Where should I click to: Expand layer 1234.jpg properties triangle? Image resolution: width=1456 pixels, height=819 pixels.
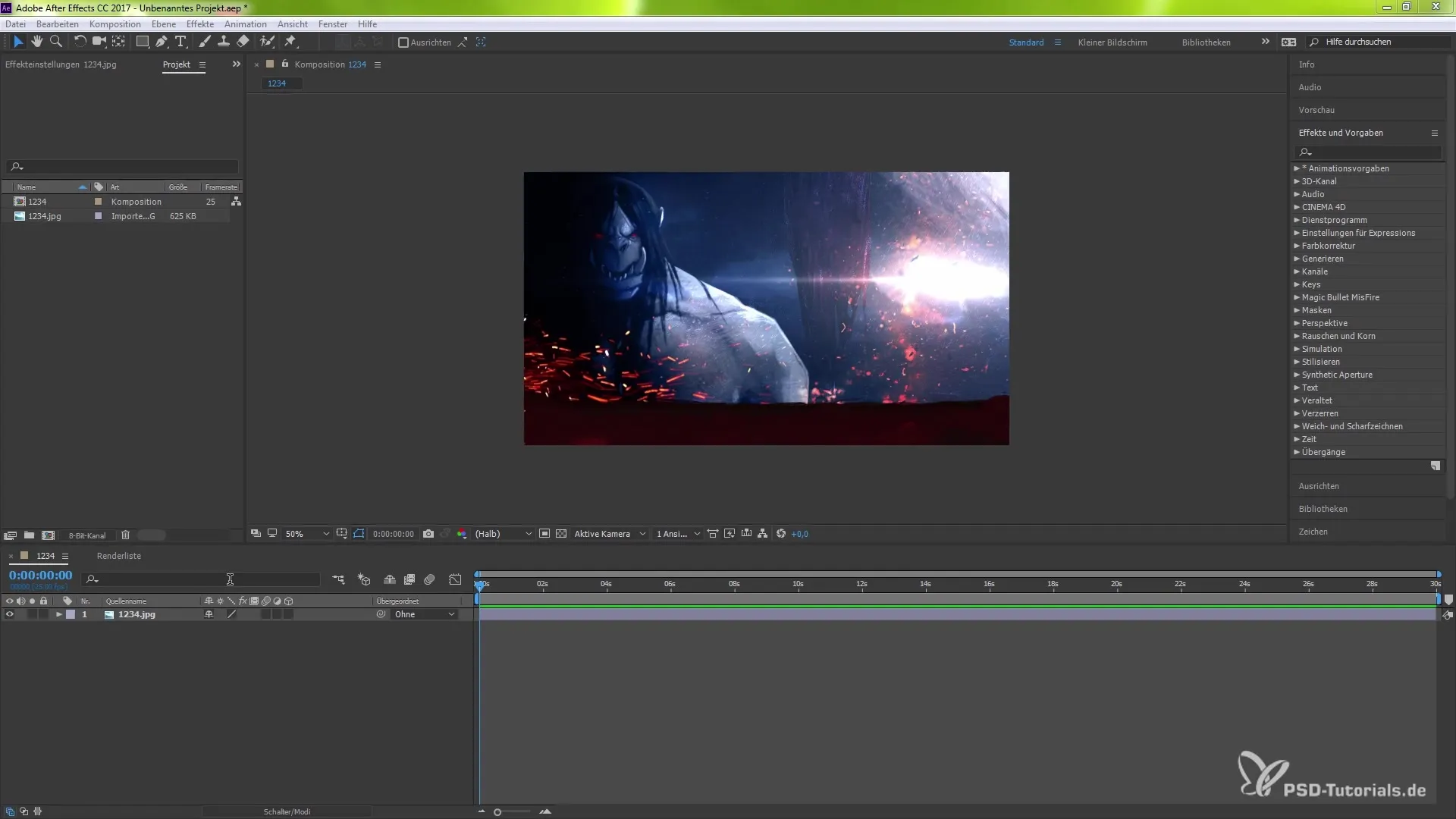58,615
